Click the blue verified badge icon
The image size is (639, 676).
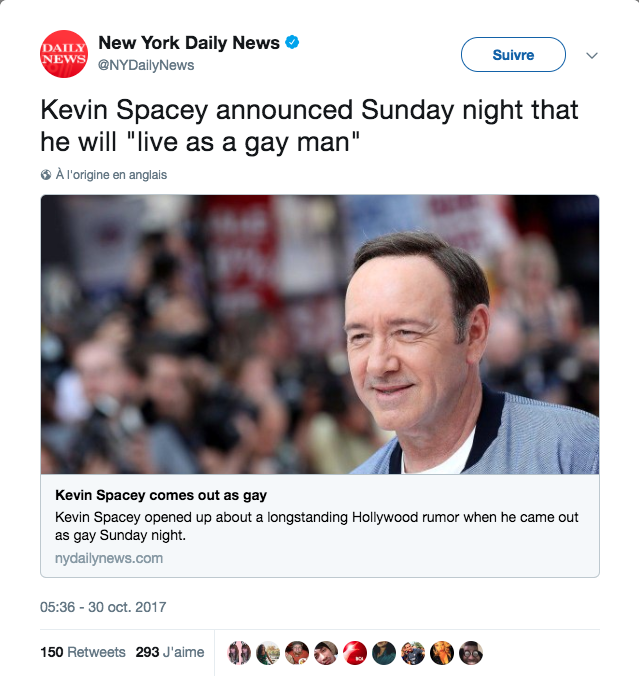292,42
